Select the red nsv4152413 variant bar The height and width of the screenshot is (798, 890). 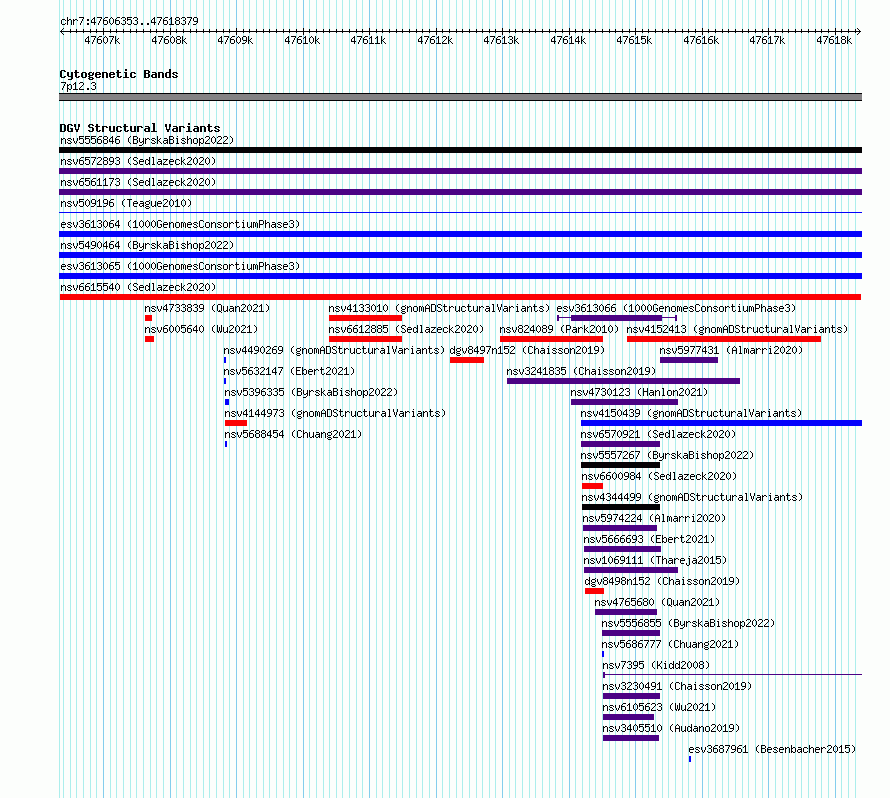pos(724,339)
